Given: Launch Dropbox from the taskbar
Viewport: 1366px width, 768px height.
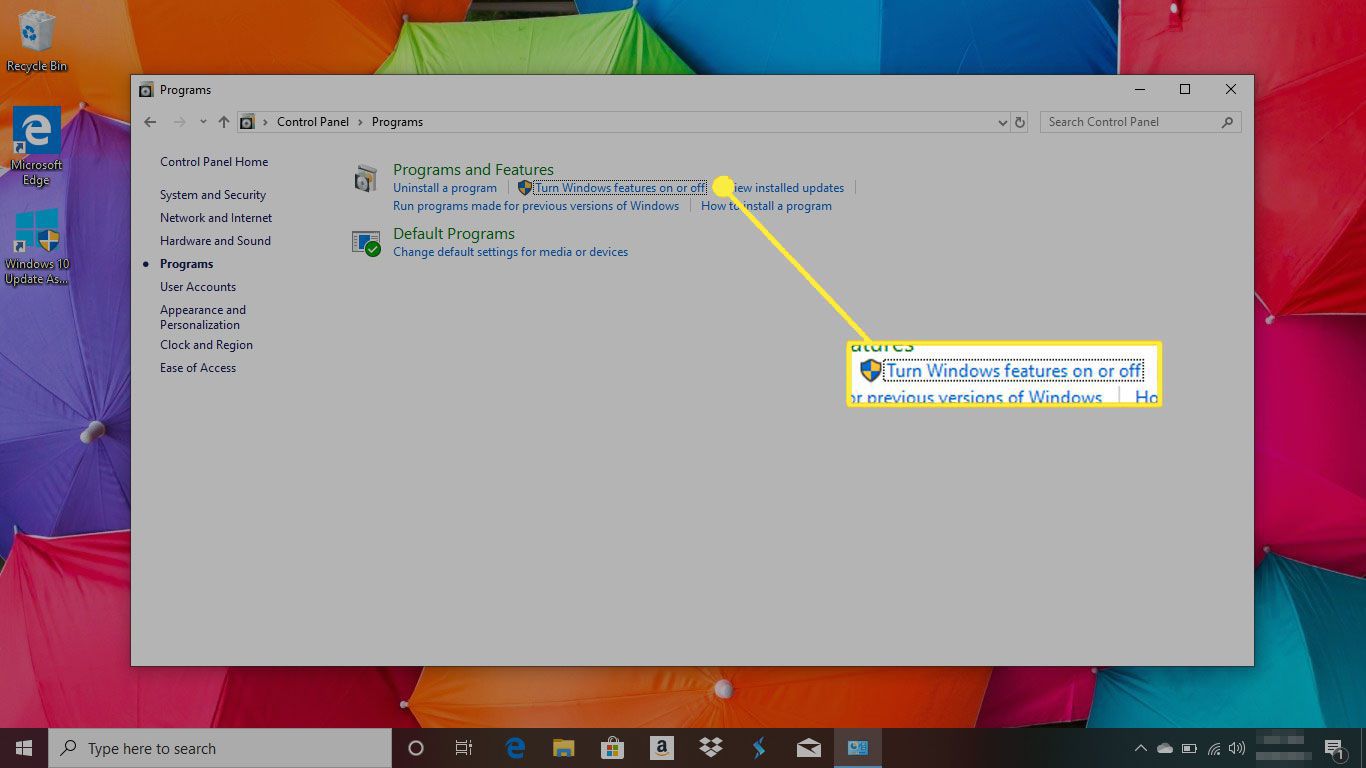Looking at the screenshot, I should pos(711,748).
